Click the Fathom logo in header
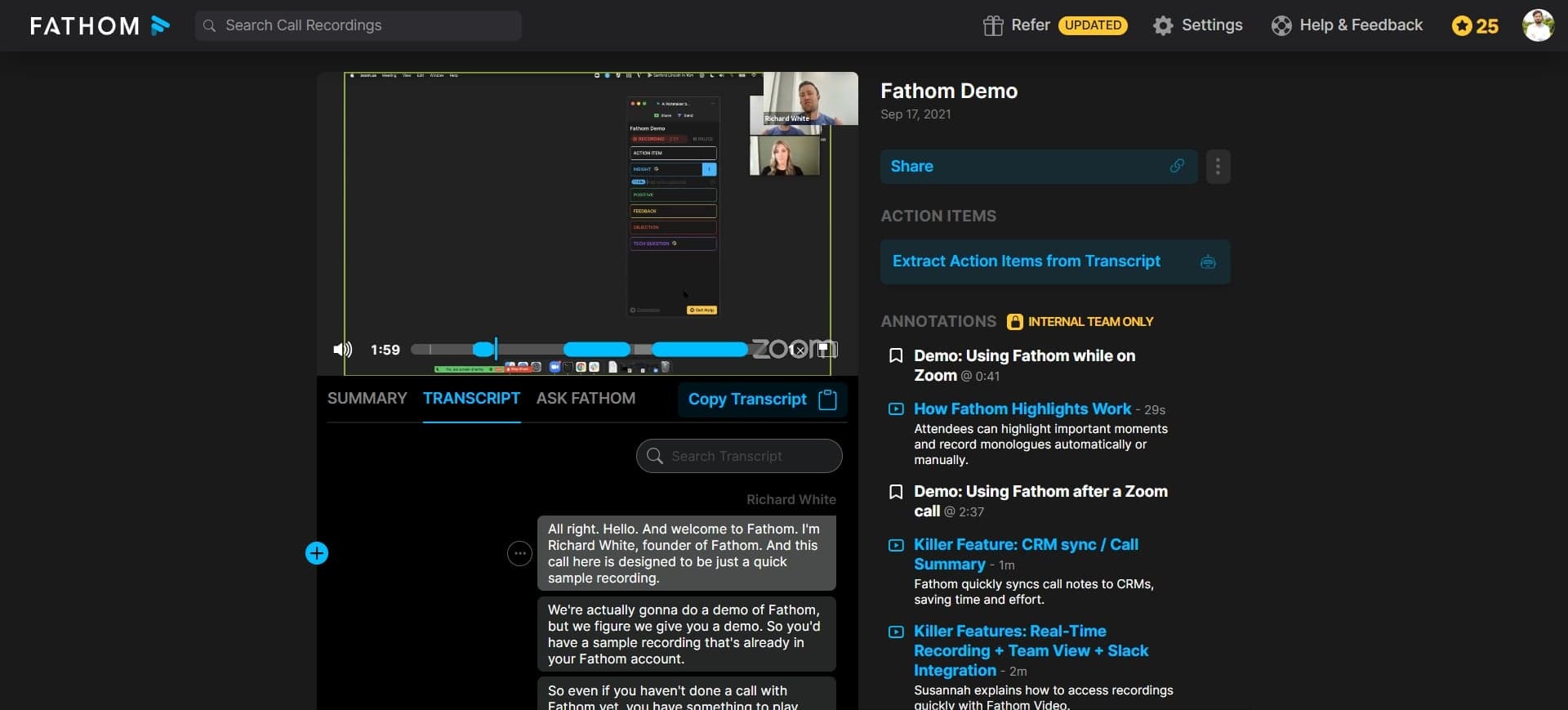 (100, 26)
